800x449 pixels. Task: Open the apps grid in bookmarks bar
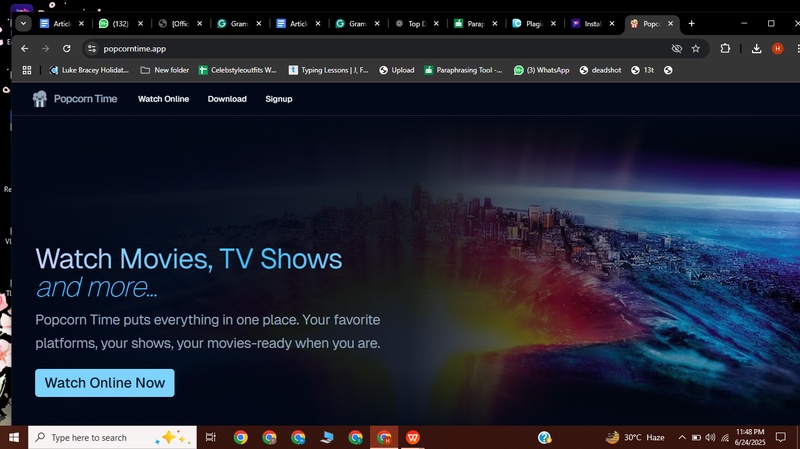pos(27,70)
